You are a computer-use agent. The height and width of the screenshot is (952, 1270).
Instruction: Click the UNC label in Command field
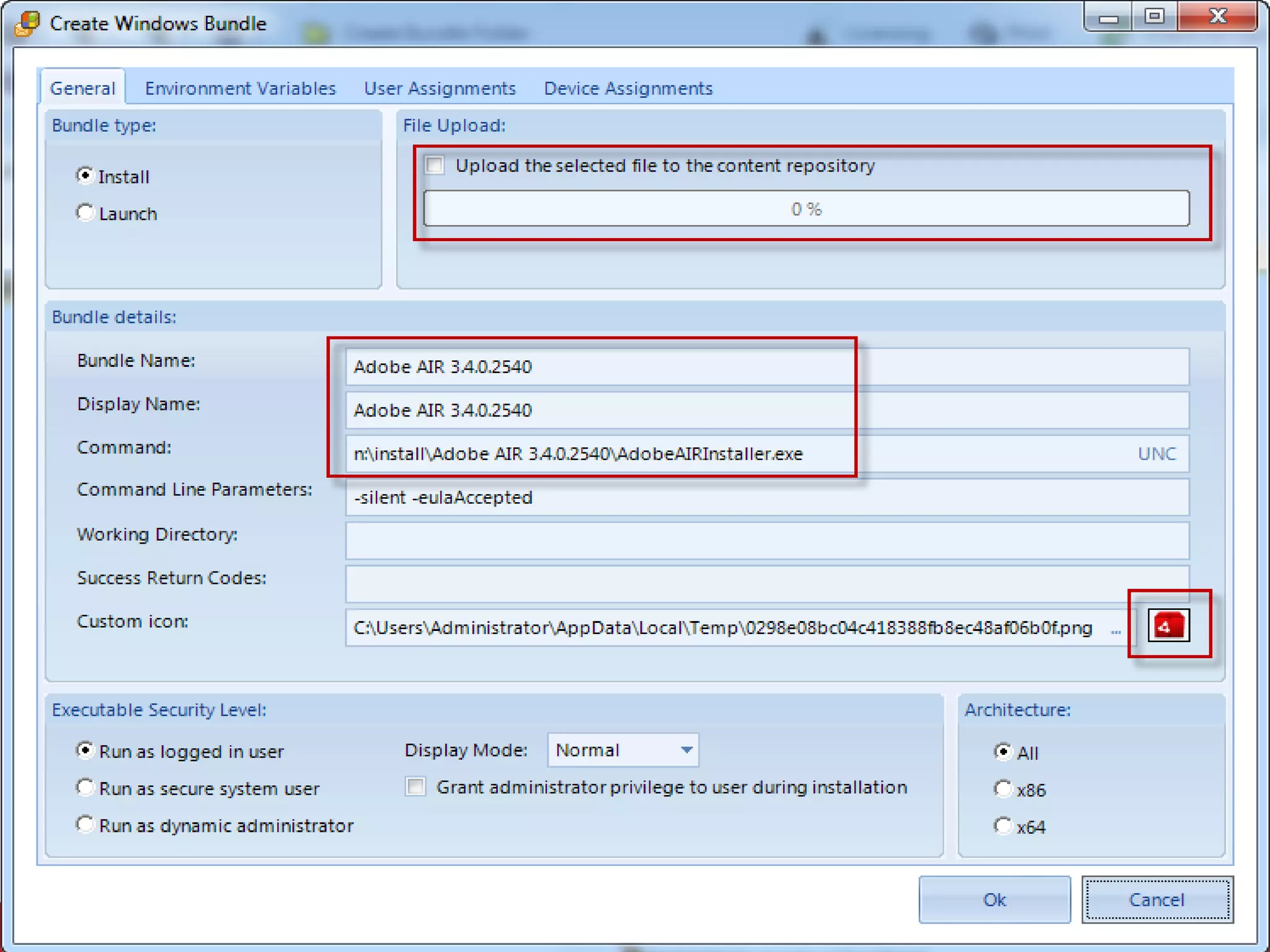click(1157, 454)
